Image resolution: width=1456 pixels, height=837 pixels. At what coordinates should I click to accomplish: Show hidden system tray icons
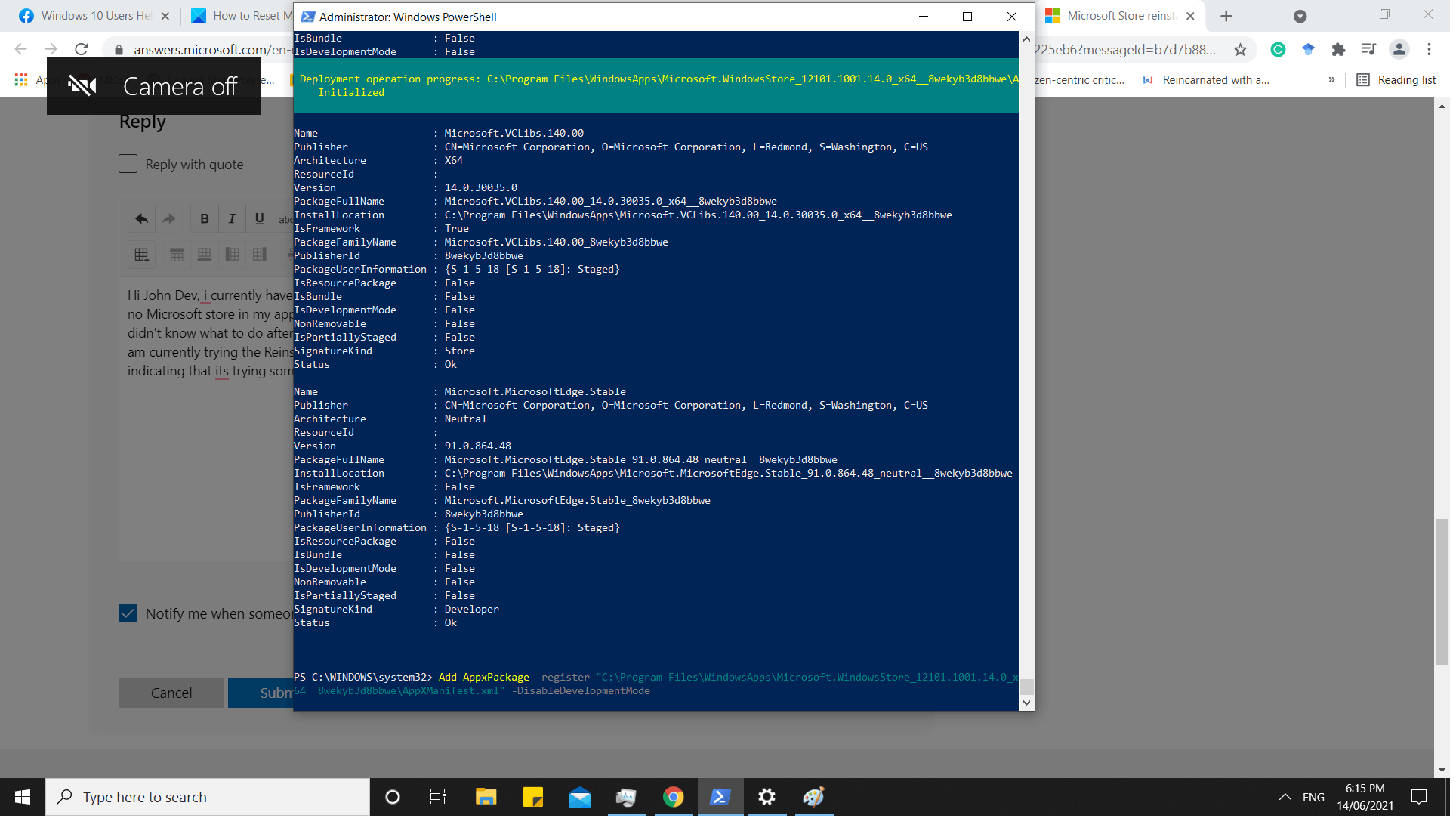(x=1285, y=797)
